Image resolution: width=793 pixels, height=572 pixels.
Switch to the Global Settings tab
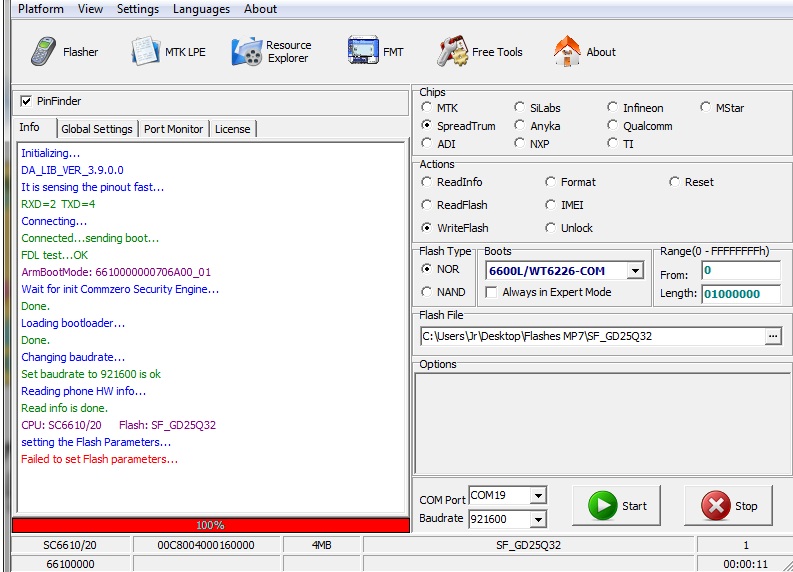point(97,129)
